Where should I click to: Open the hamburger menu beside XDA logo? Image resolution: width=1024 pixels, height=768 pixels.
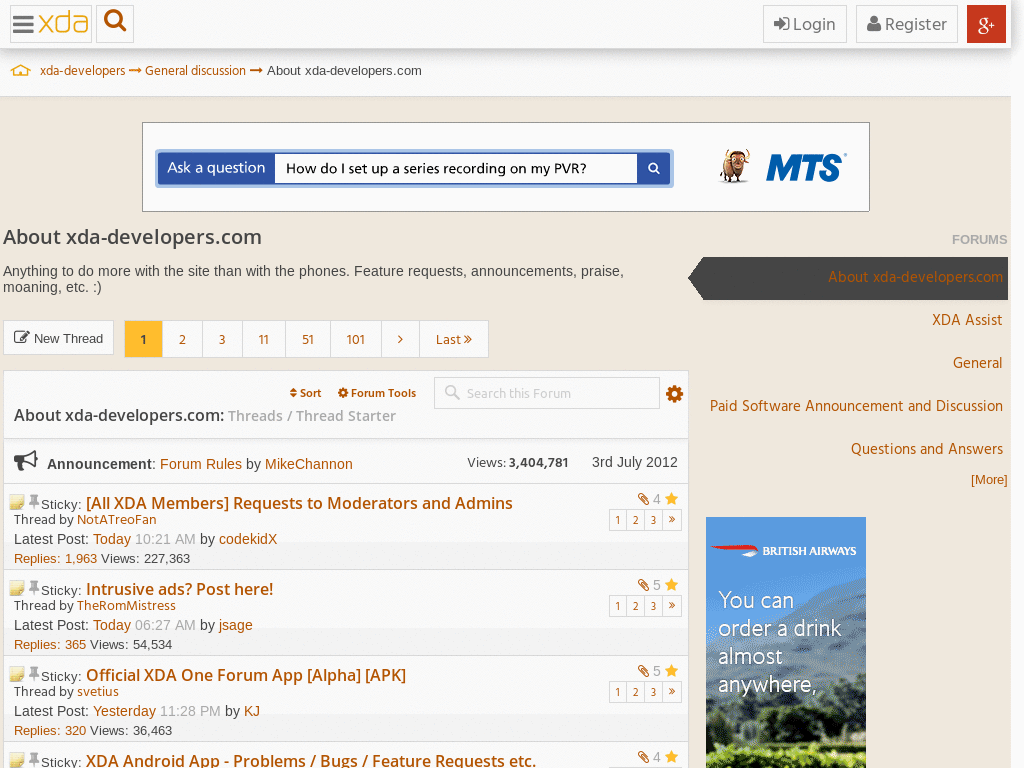coord(23,24)
